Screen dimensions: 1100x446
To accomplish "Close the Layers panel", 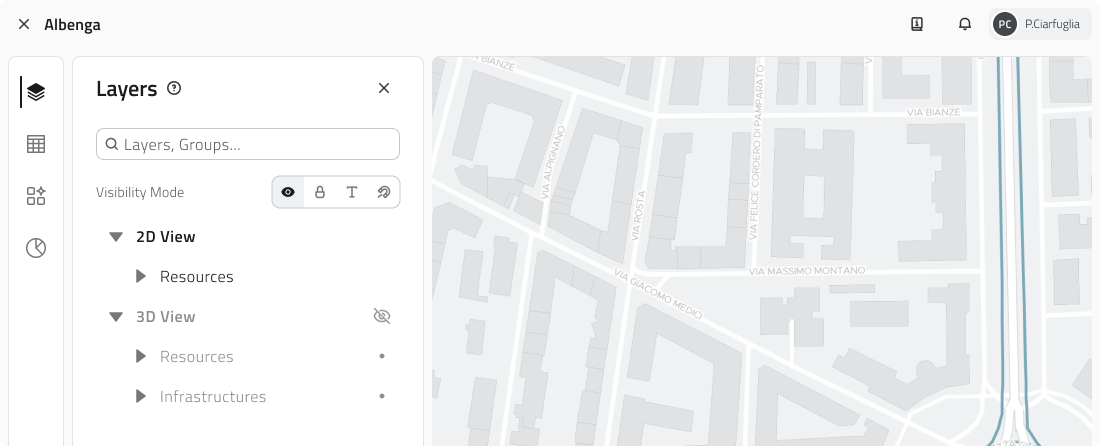I will pyautogui.click(x=383, y=89).
